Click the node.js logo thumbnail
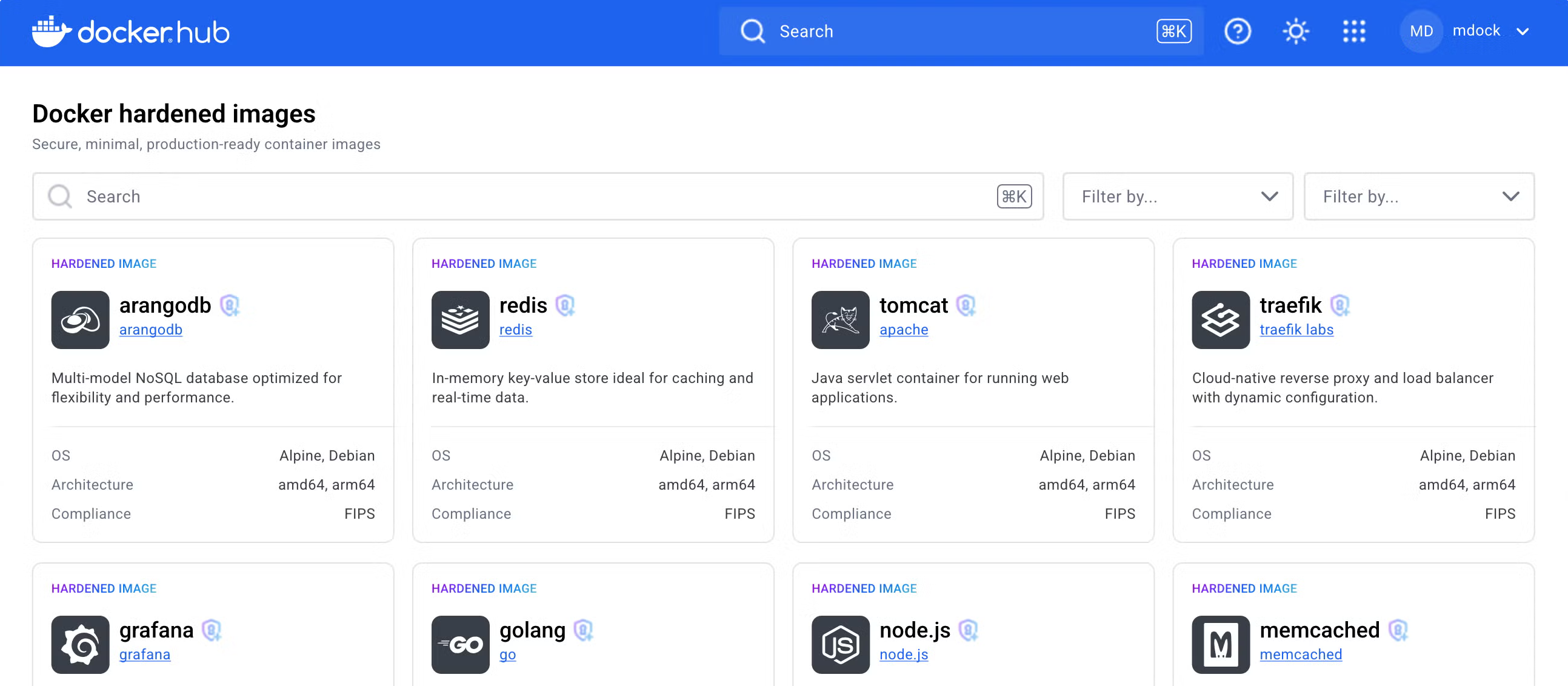Image resolution: width=1568 pixels, height=686 pixels. tap(840, 645)
